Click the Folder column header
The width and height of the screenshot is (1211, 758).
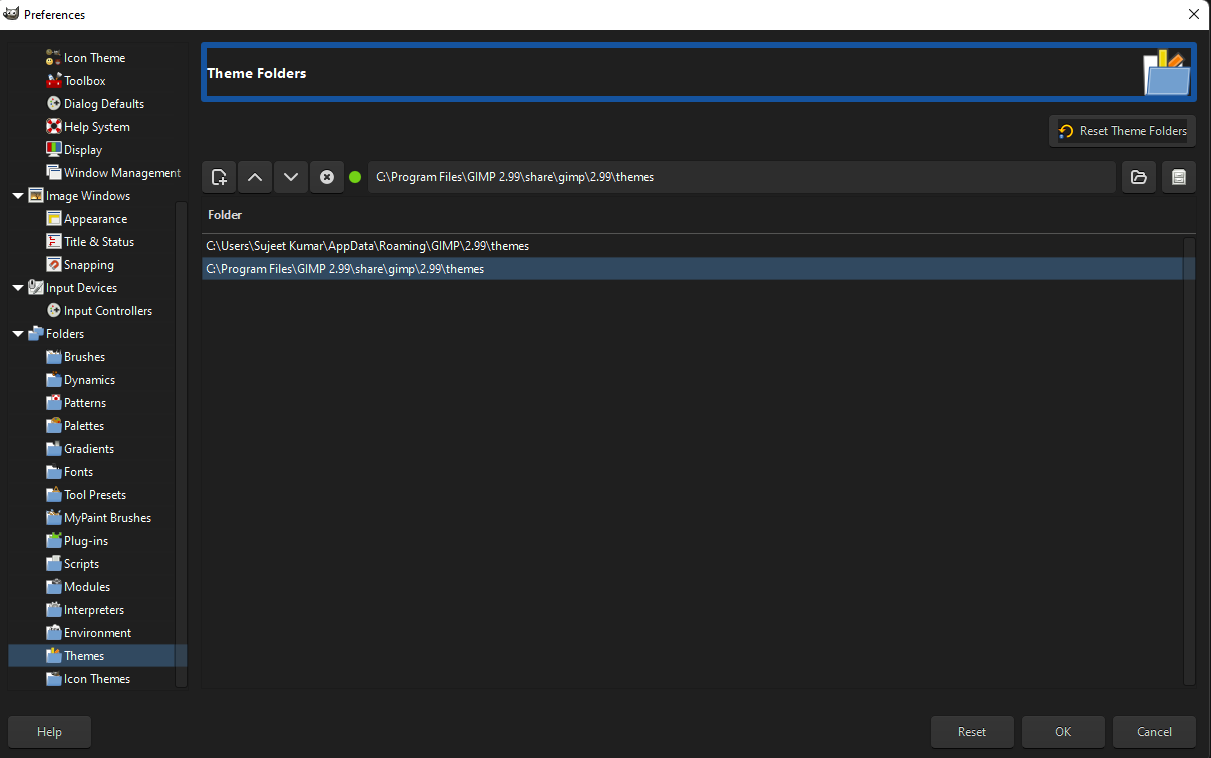coord(225,215)
